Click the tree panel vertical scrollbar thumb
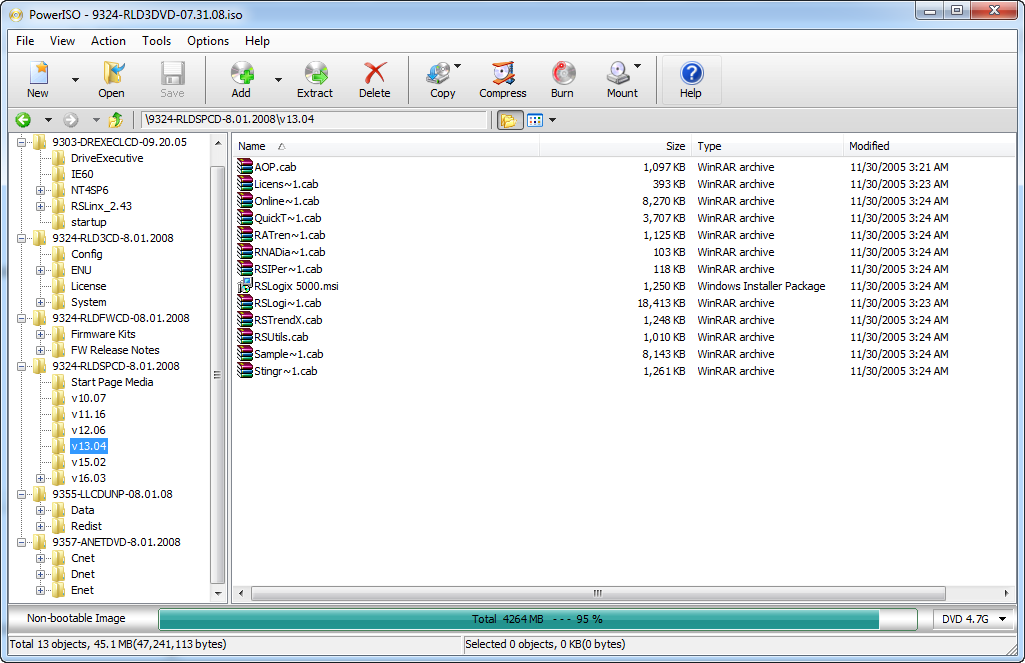The image size is (1025, 663). [x=217, y=374]
